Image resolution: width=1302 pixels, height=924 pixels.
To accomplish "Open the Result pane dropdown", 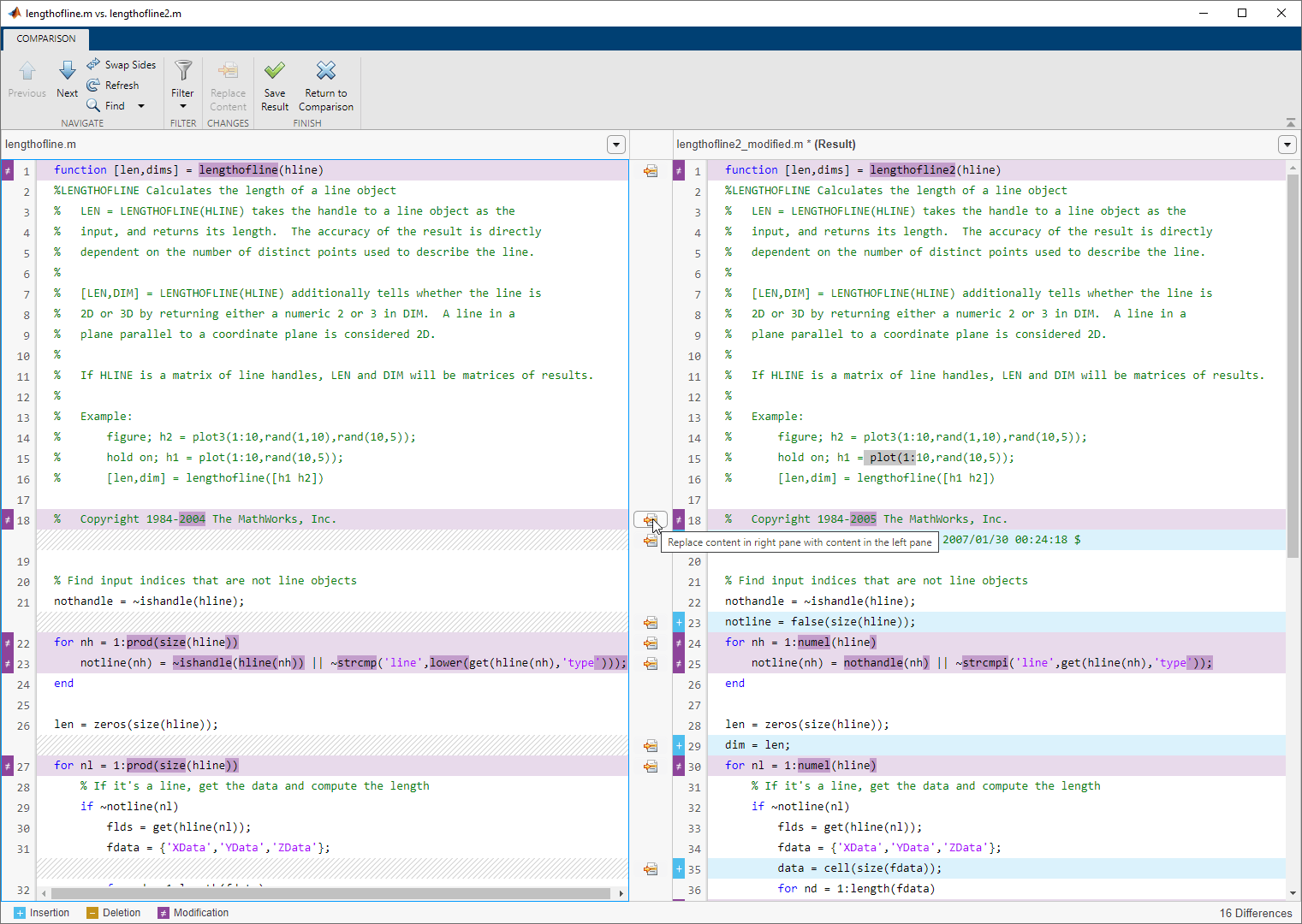I will pos(1287,145).
